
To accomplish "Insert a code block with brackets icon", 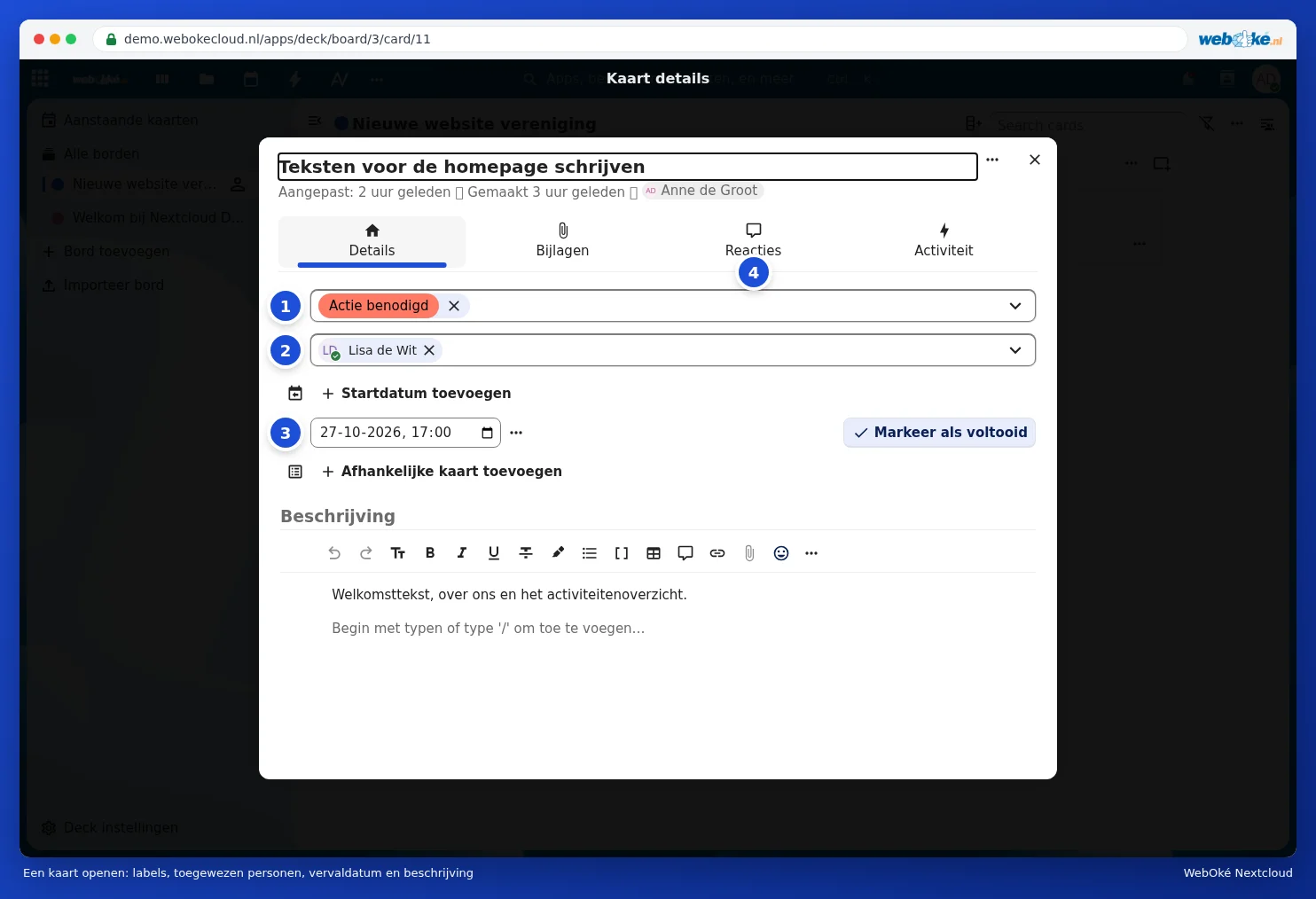I will (x=622, y=553).
